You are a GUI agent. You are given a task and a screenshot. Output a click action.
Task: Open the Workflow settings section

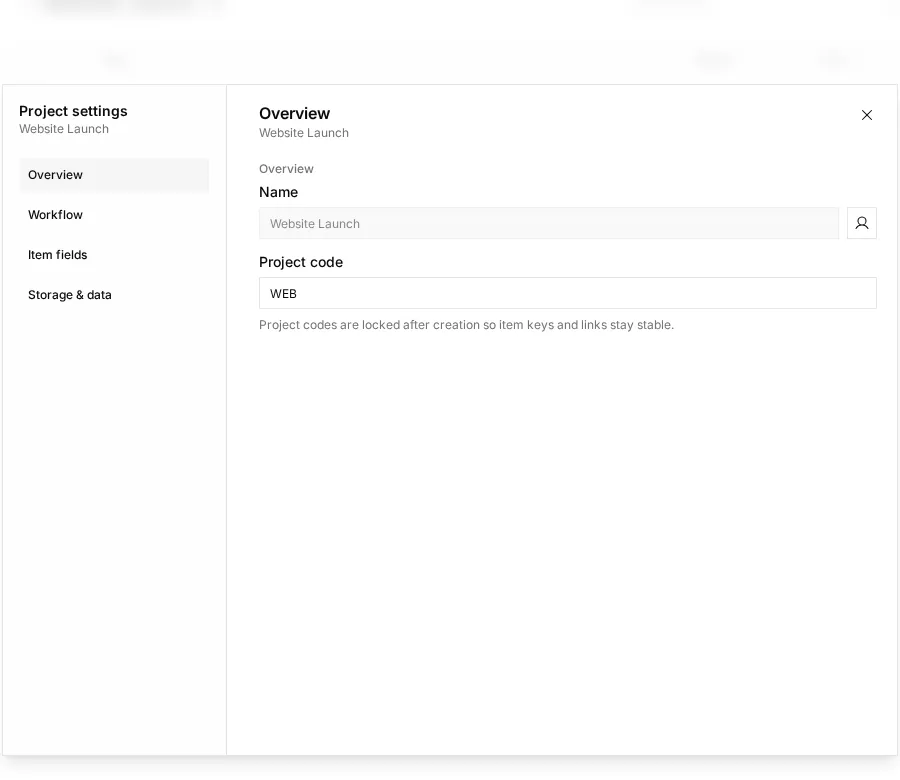click(114, 215)
